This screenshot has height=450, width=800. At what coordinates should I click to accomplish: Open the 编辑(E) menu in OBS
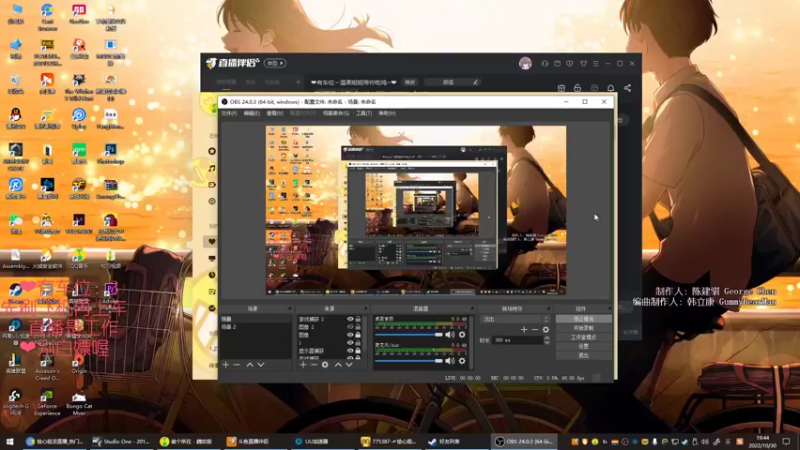coord(252,113)
